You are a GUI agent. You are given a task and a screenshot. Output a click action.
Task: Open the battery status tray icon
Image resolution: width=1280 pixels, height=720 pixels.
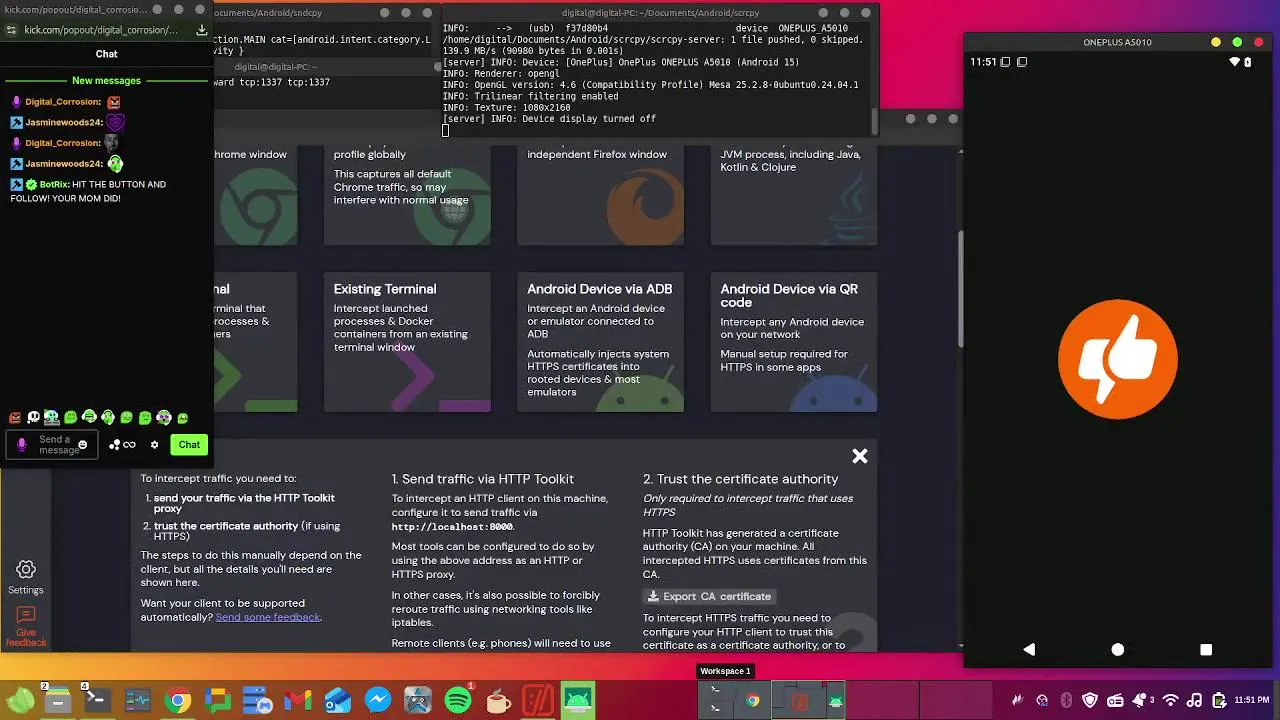click(1219, 701)
